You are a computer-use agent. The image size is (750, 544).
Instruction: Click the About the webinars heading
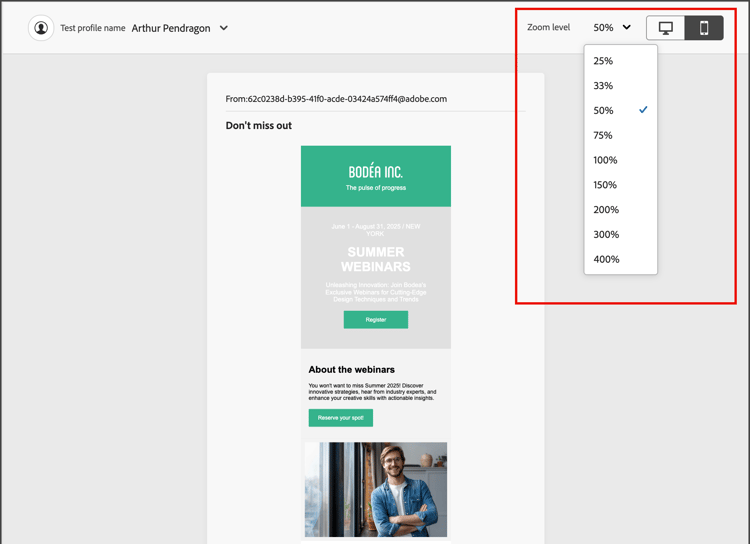click(352, 369)
